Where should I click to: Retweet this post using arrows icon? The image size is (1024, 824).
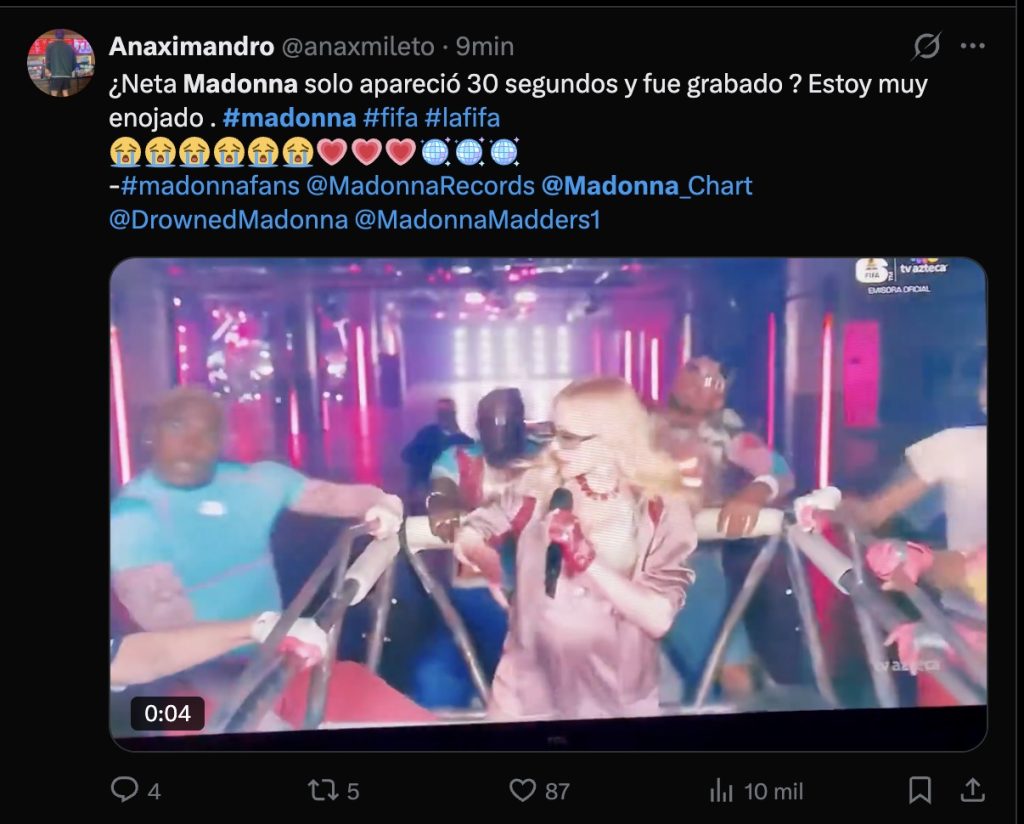323,791
